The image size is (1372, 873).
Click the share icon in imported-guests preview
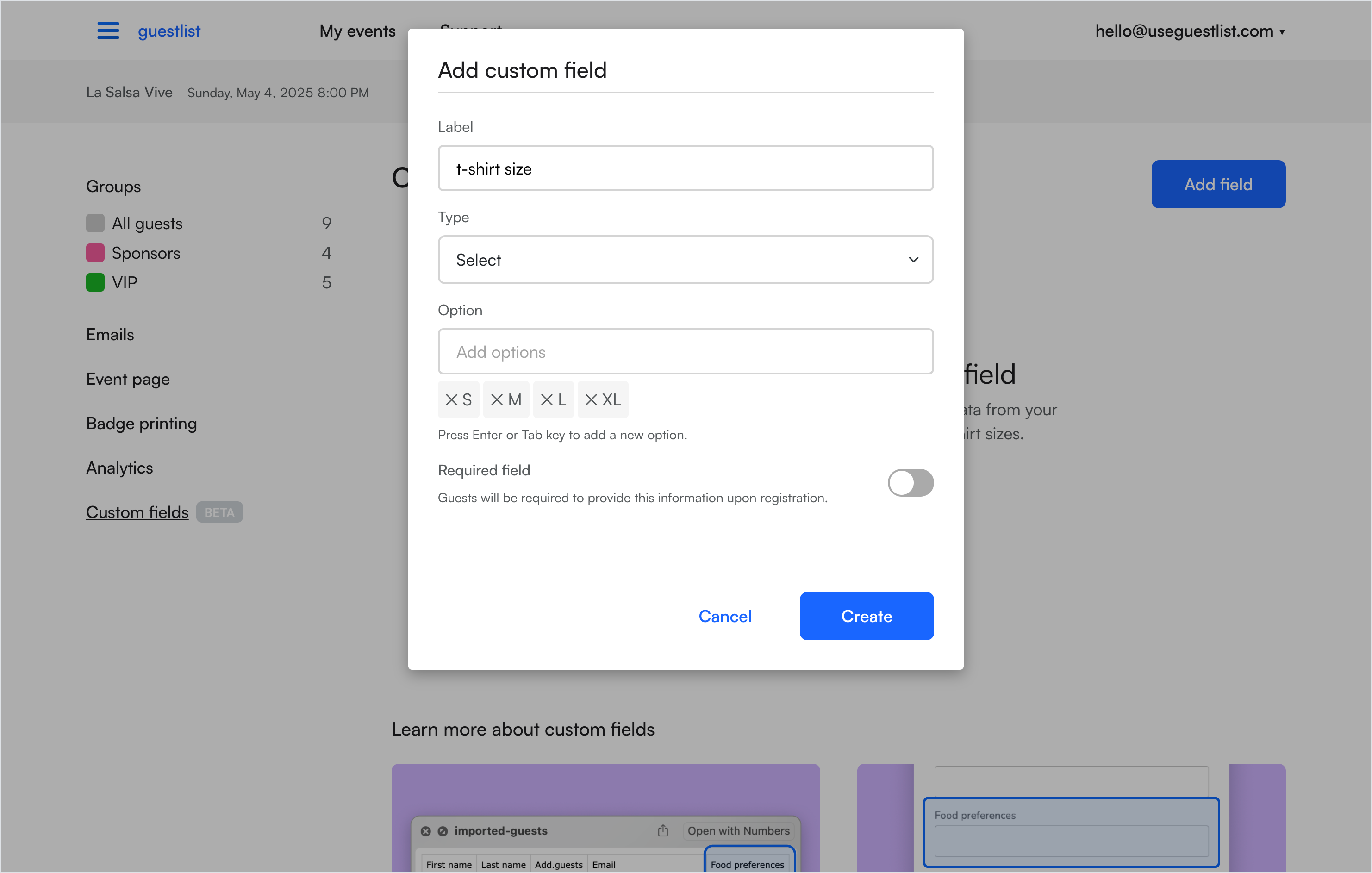(663, 831)
